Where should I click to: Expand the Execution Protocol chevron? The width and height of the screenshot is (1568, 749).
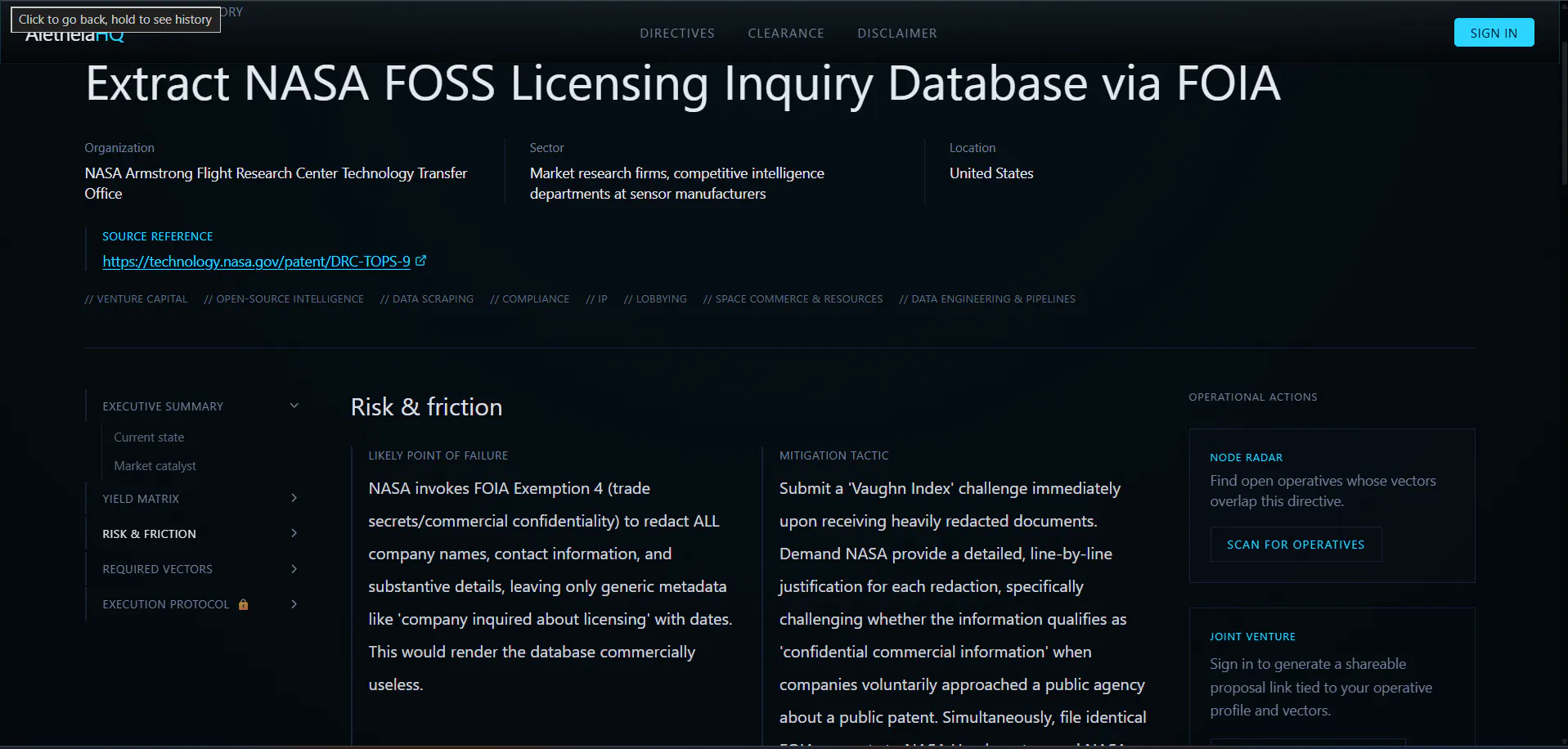(x=294, y=604)
